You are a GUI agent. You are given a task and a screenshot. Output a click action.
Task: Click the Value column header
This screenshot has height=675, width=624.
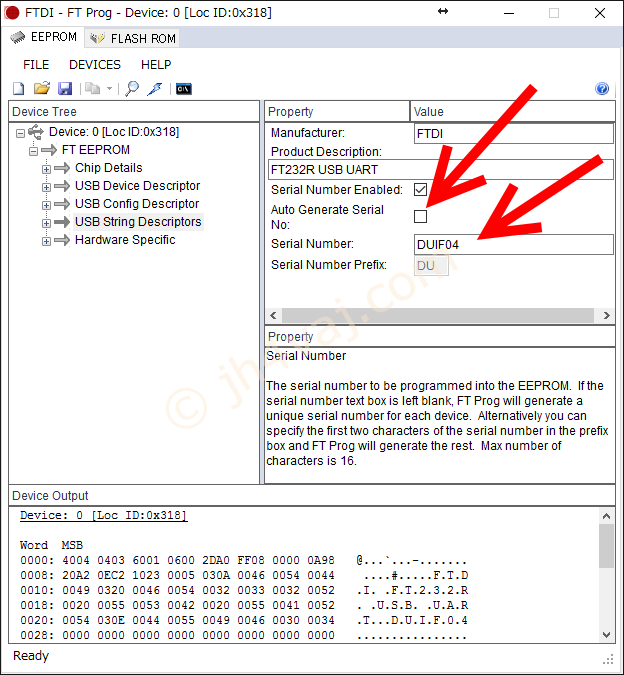pyautogui.click(x=513, y=111)
